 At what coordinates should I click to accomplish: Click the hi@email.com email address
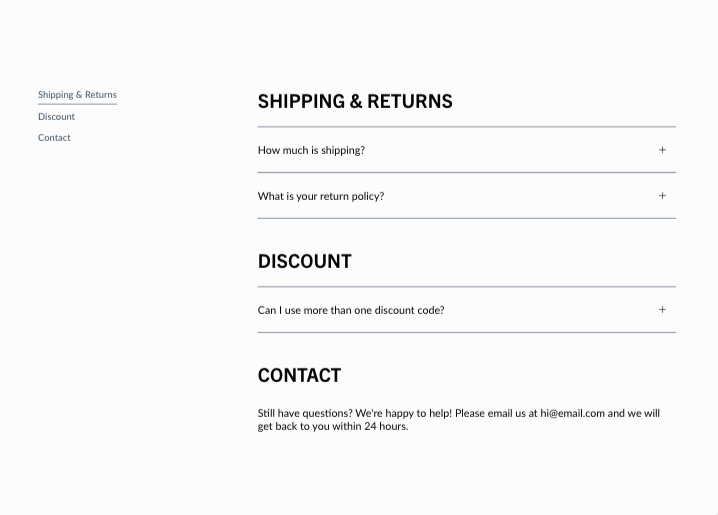tap(572, 413)
